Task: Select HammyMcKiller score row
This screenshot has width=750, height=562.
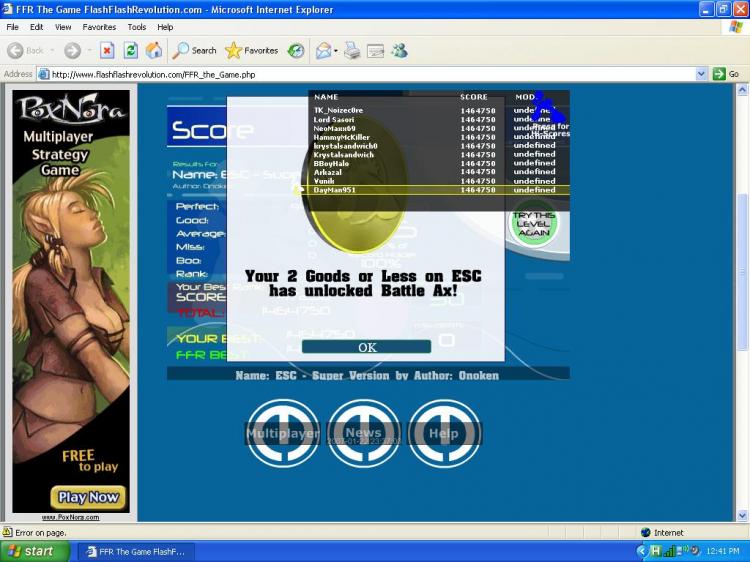Action: 439,137
